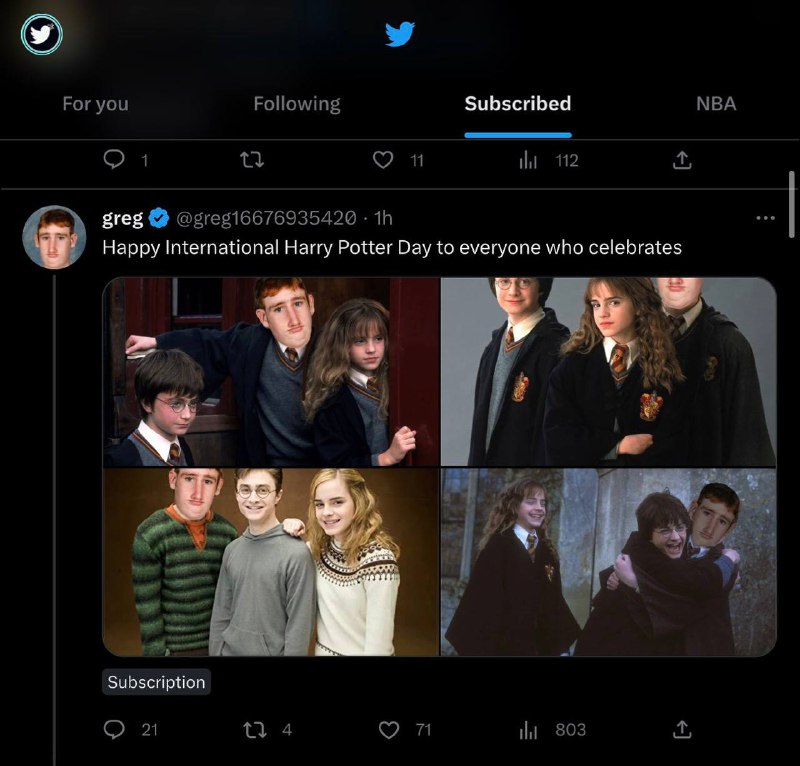The height and width of the screenshot is (766, 800).
Task: Open profile menu via bird avatar
Action: coord(42,34)
